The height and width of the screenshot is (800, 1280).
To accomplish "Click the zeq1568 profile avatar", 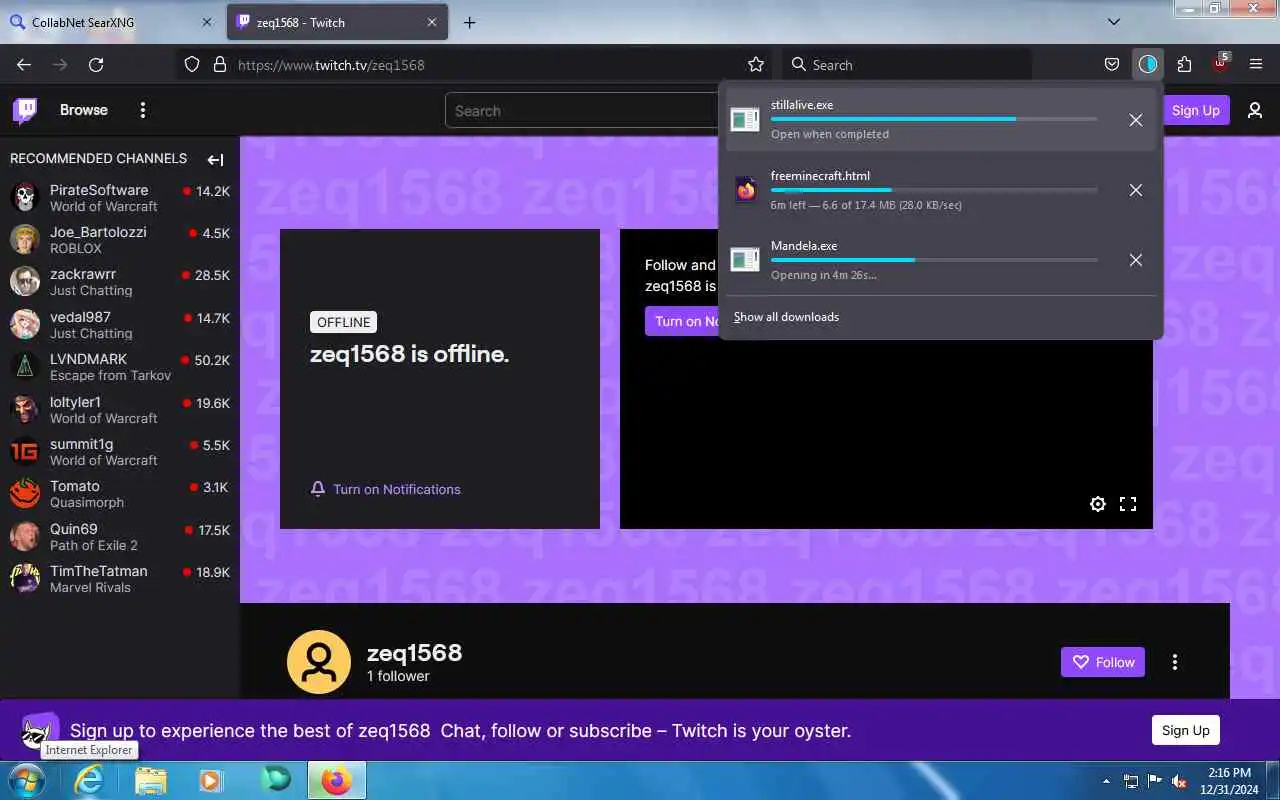I will [319, 662].
